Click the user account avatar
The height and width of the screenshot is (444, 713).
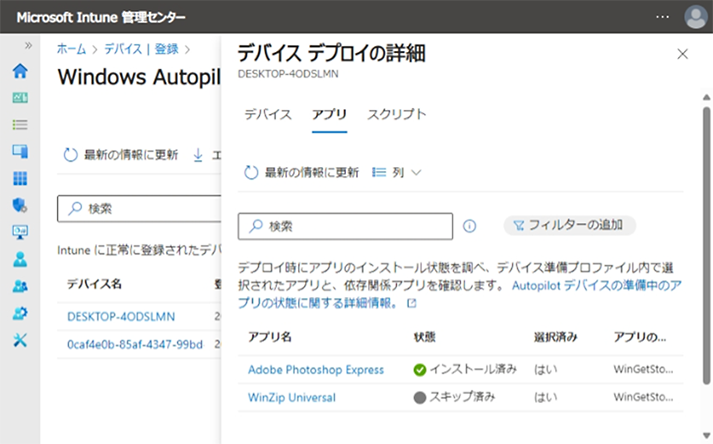click(x=696, y=17)
